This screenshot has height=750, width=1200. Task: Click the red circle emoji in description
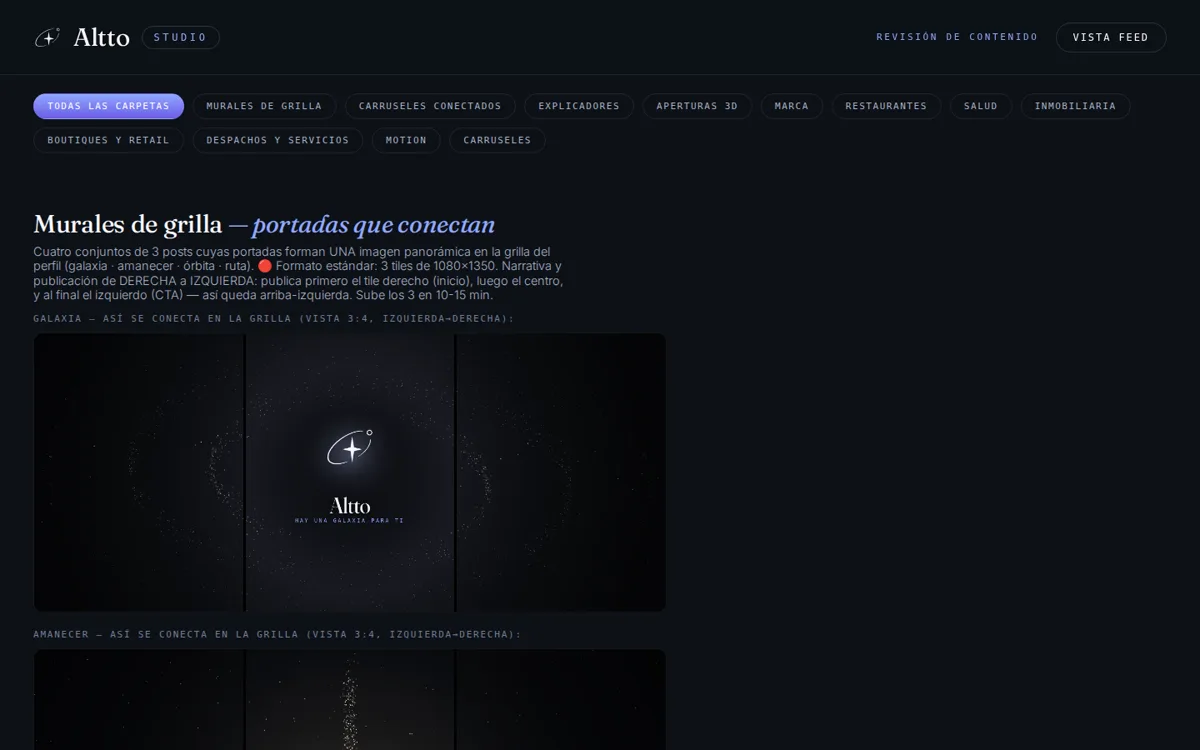point(265,266)
